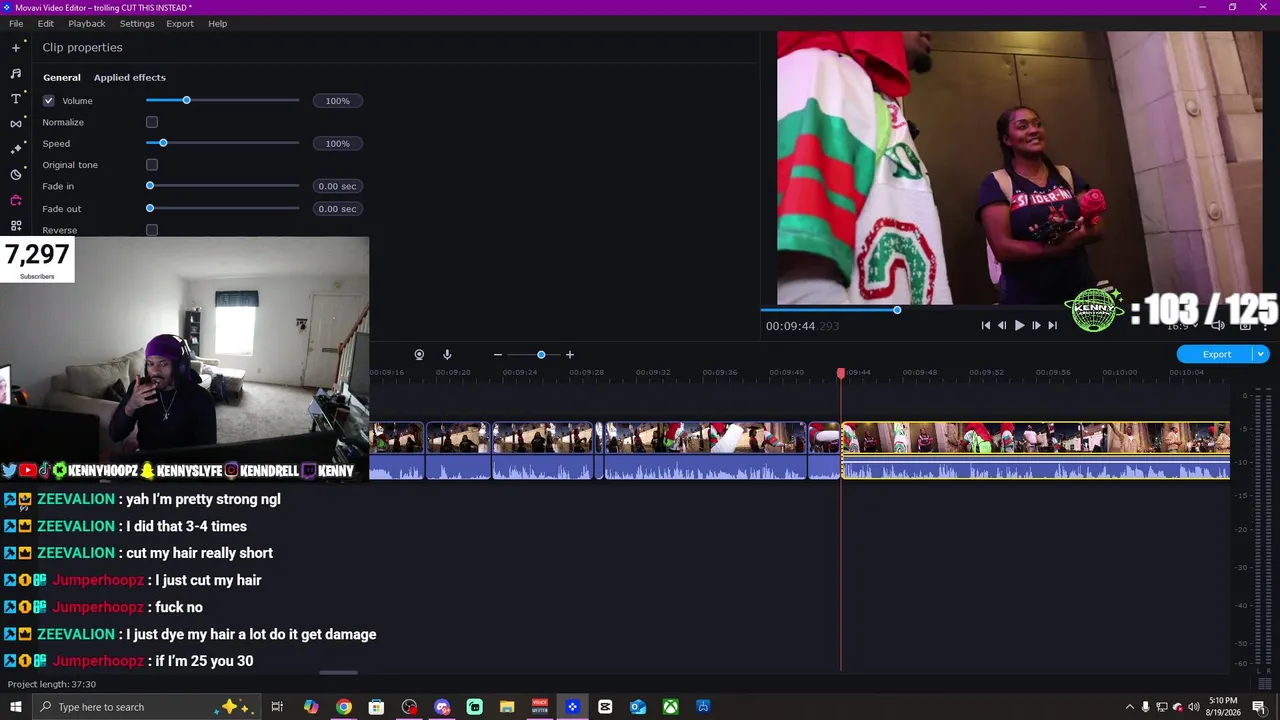The height and width of the screenshot is (720, 1280).
Task: Click the Speed slider track
Action: (222, 143)
